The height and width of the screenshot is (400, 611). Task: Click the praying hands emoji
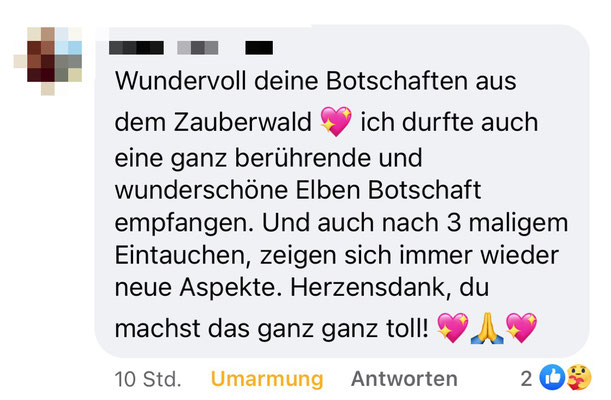(487, 328)
